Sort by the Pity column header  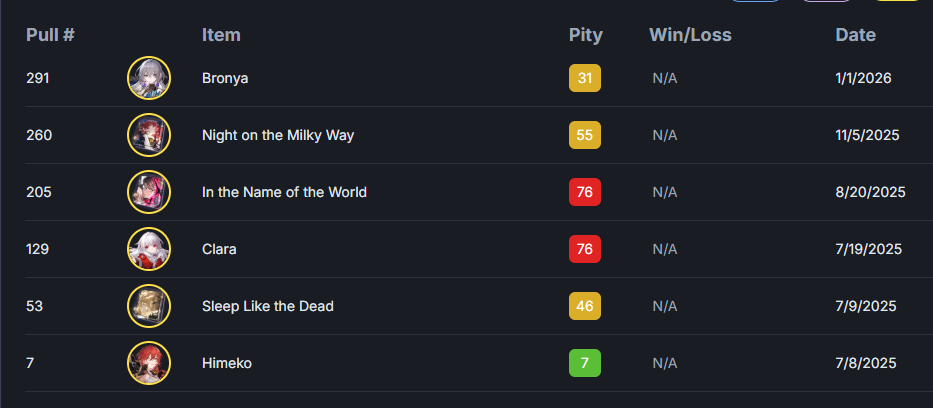(x=586, y=35)
